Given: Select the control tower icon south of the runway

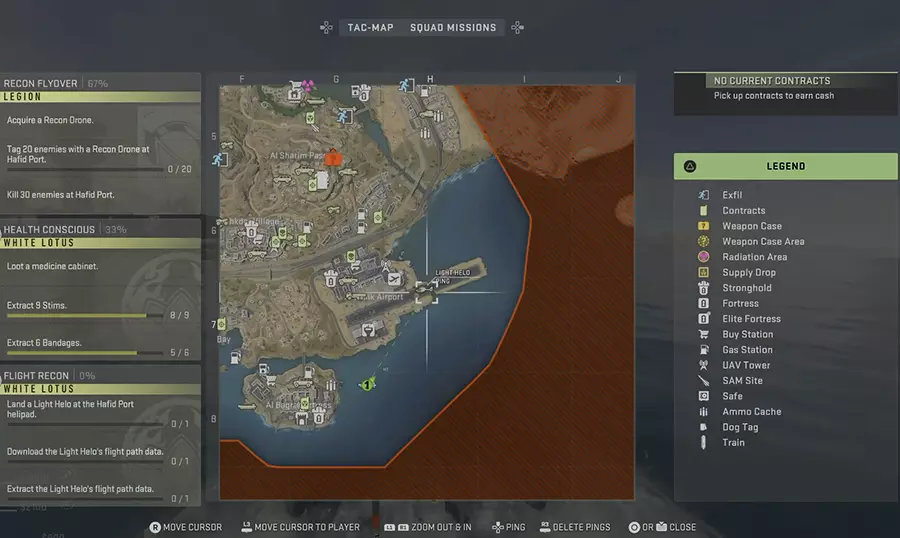Looking at the screenshot, I should click(368, 331).
